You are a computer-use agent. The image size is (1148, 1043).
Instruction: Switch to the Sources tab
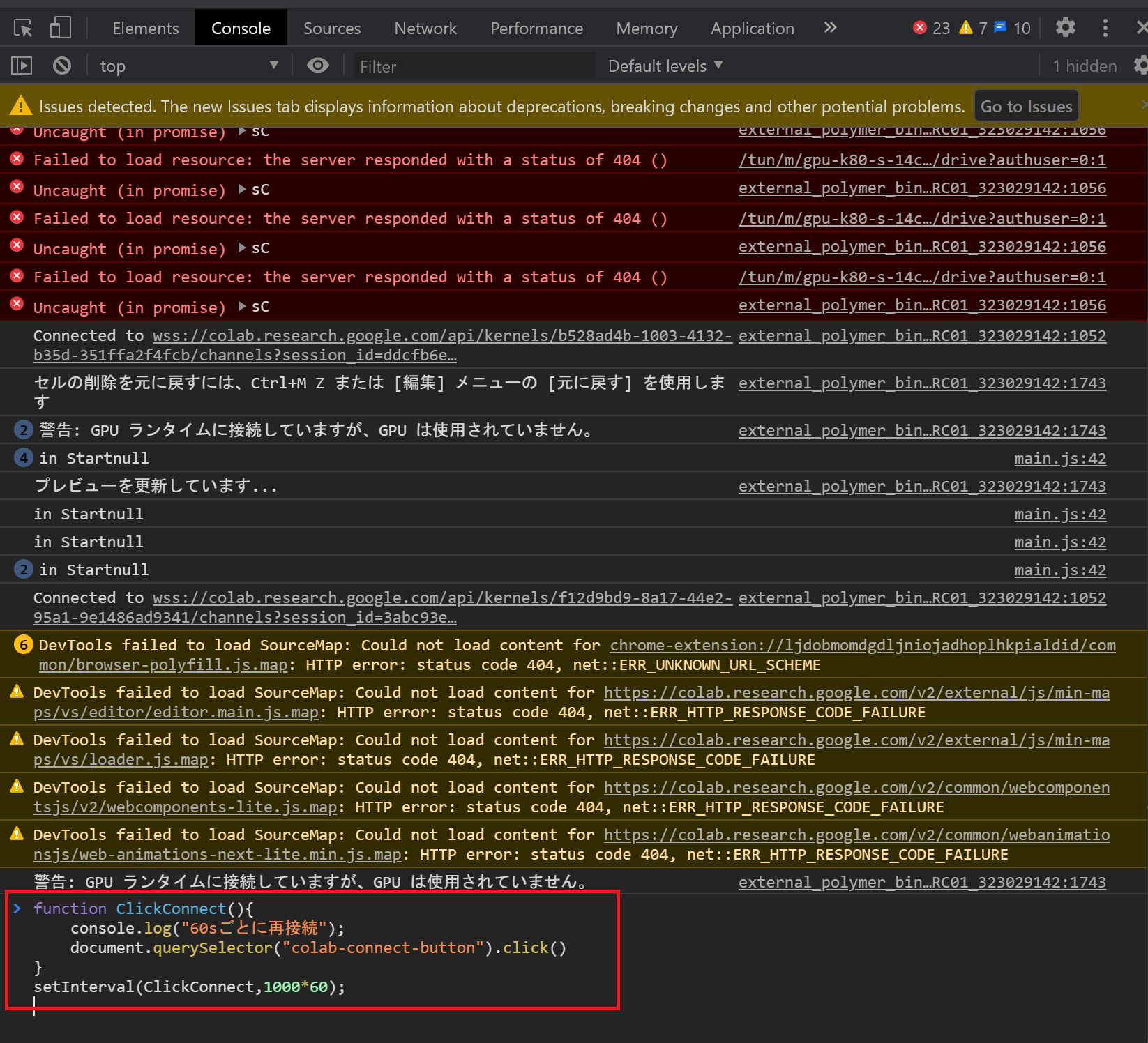(x=332, y=29)
